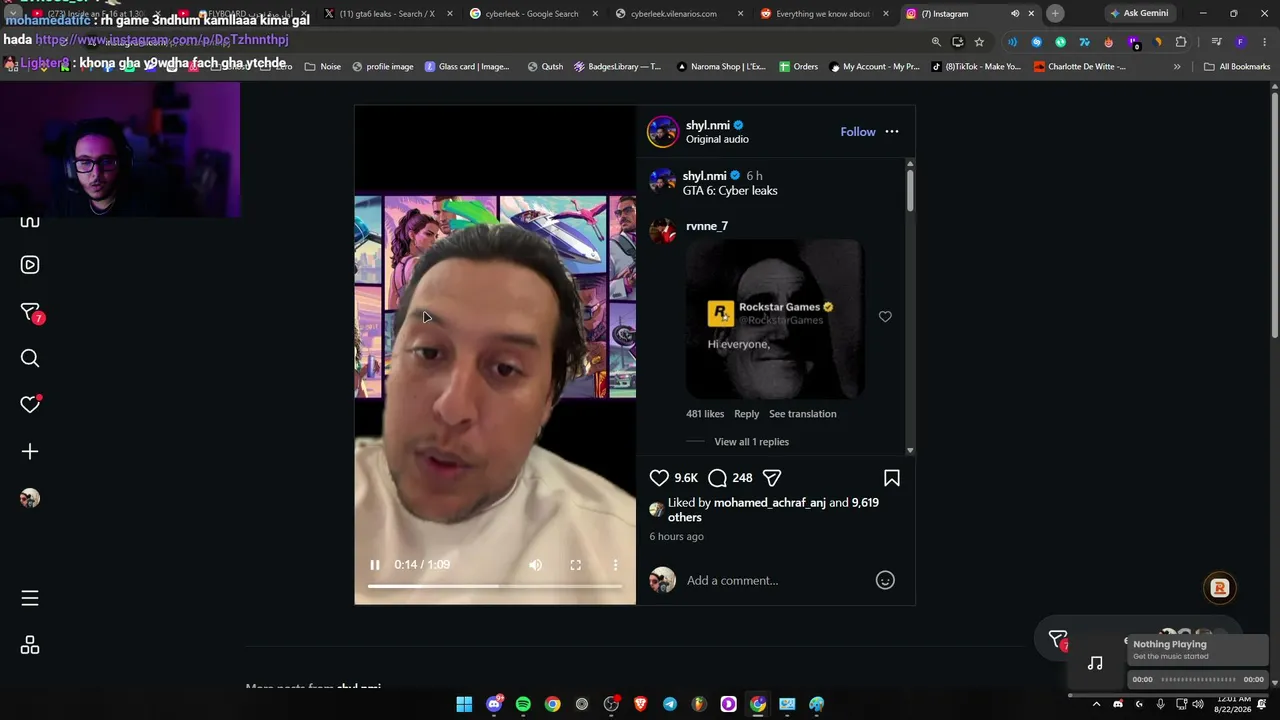Image resolution: width=1280 pixels, height=720 pixels.
Task: Open the Noise bookmark folder
Action: click(x=323, y=67)
